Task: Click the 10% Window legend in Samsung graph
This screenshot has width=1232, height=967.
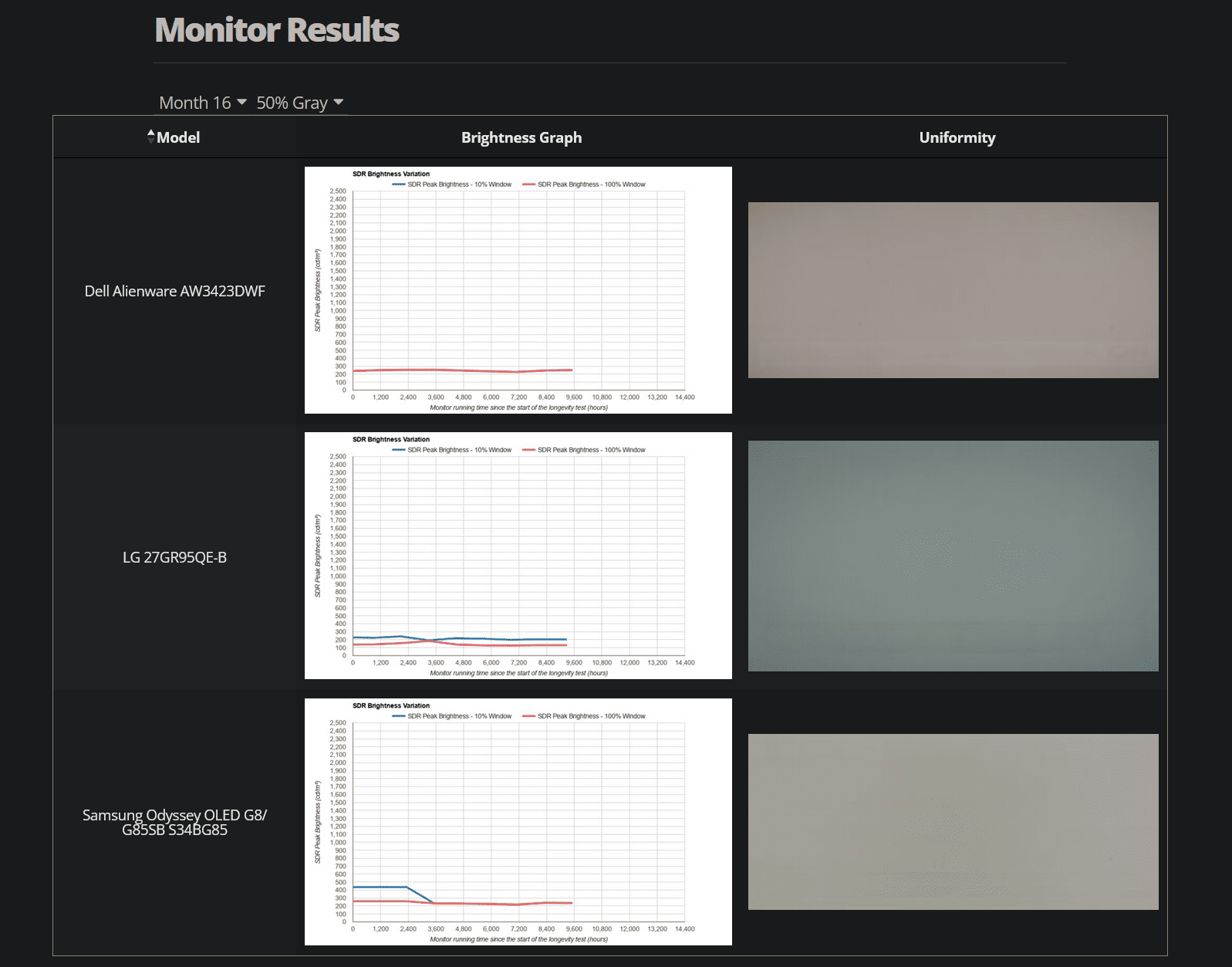Action: (x=452, y=716)
